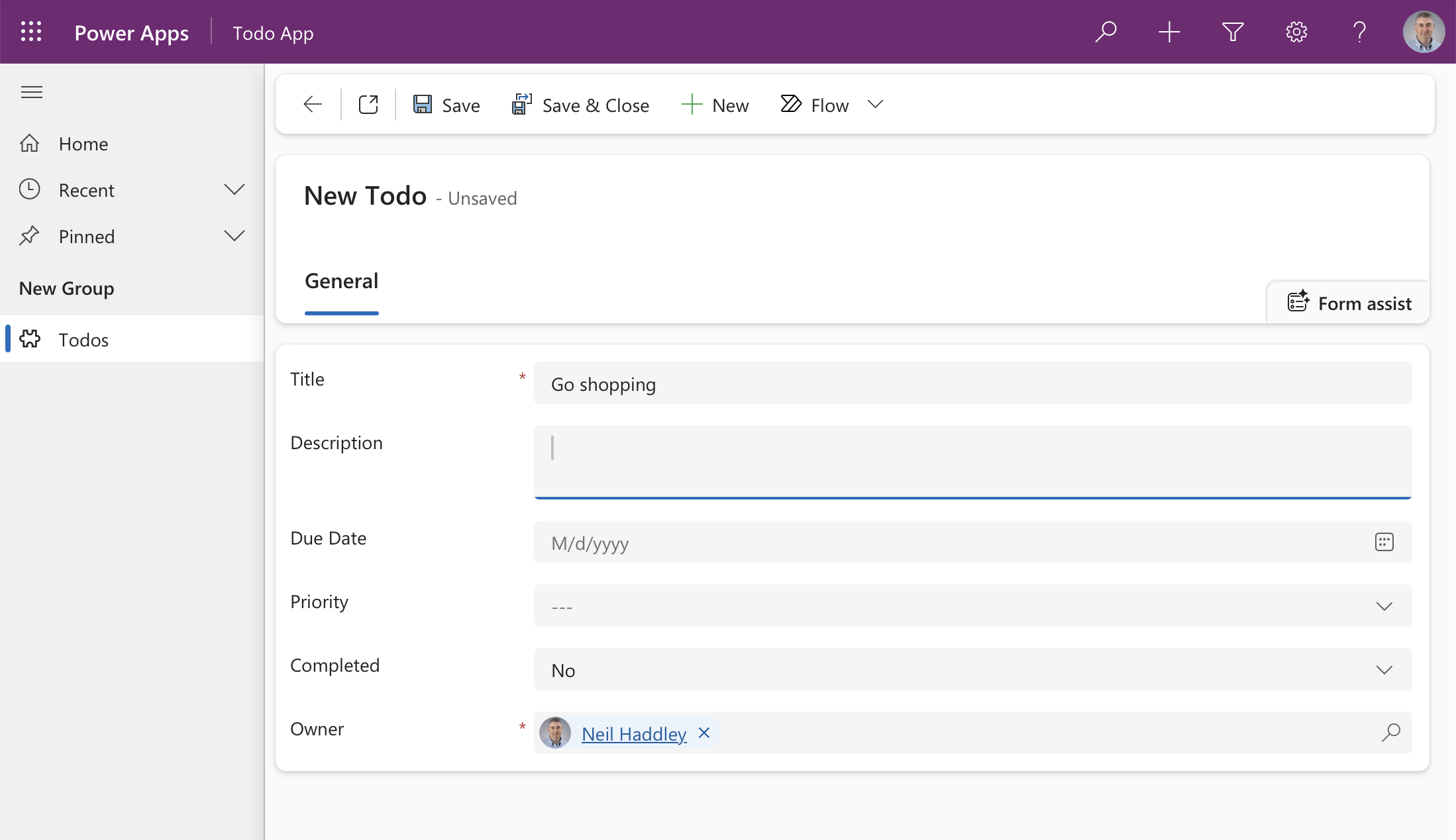
Task: Open the Priority dropdown
Action: [x=972, y=606]
